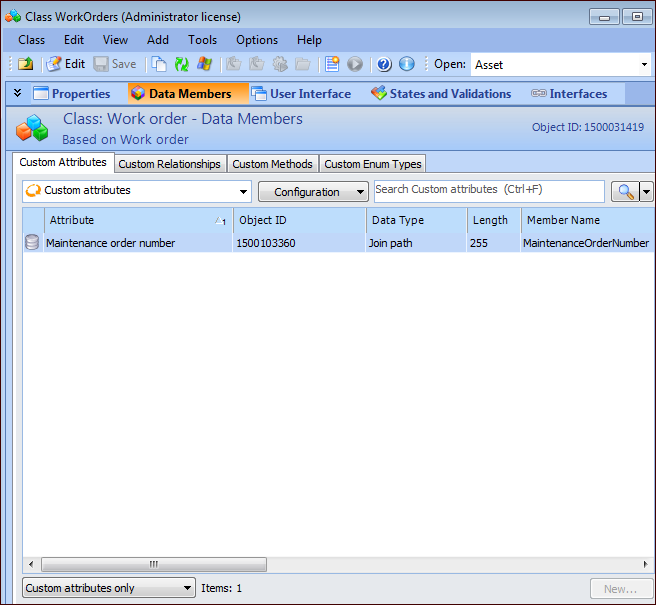Open the Asset dropdown next to Open

(644, 64)
